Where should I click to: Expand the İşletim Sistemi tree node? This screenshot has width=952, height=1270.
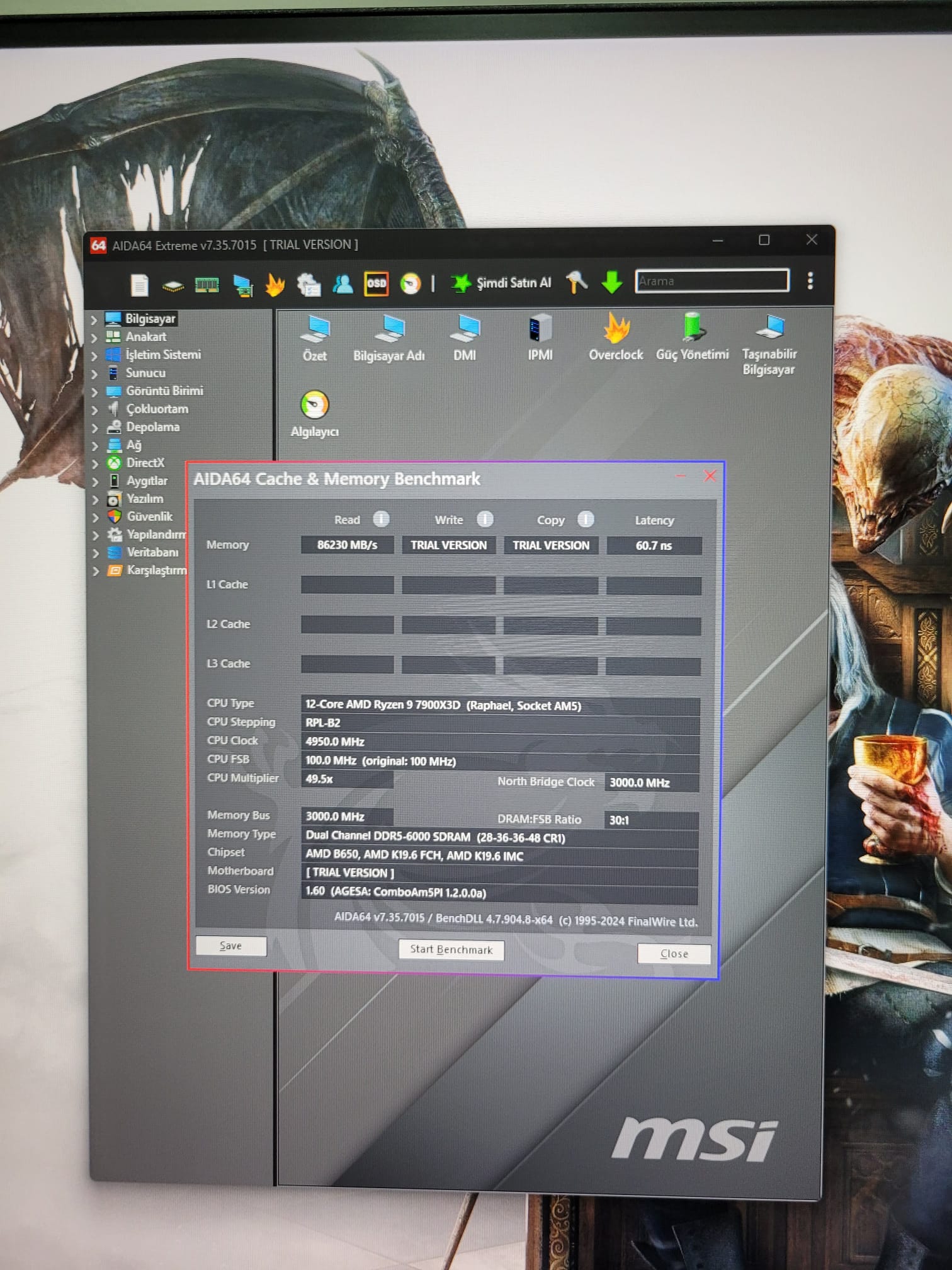pyautogui.click(x=94, y=356)
